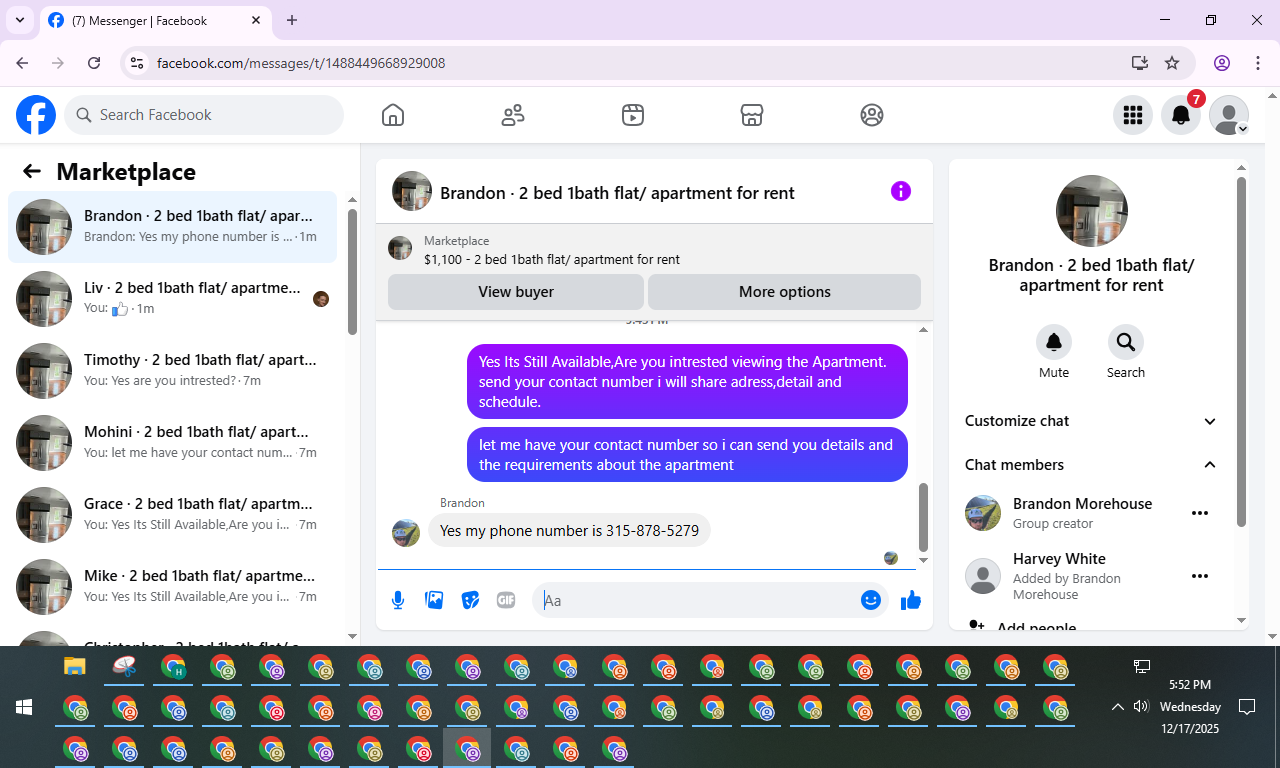Image resolution: width=1280 pixels, height=768 pixels.
Task: Click Harvey White name in chat members
Action: 1059,559
